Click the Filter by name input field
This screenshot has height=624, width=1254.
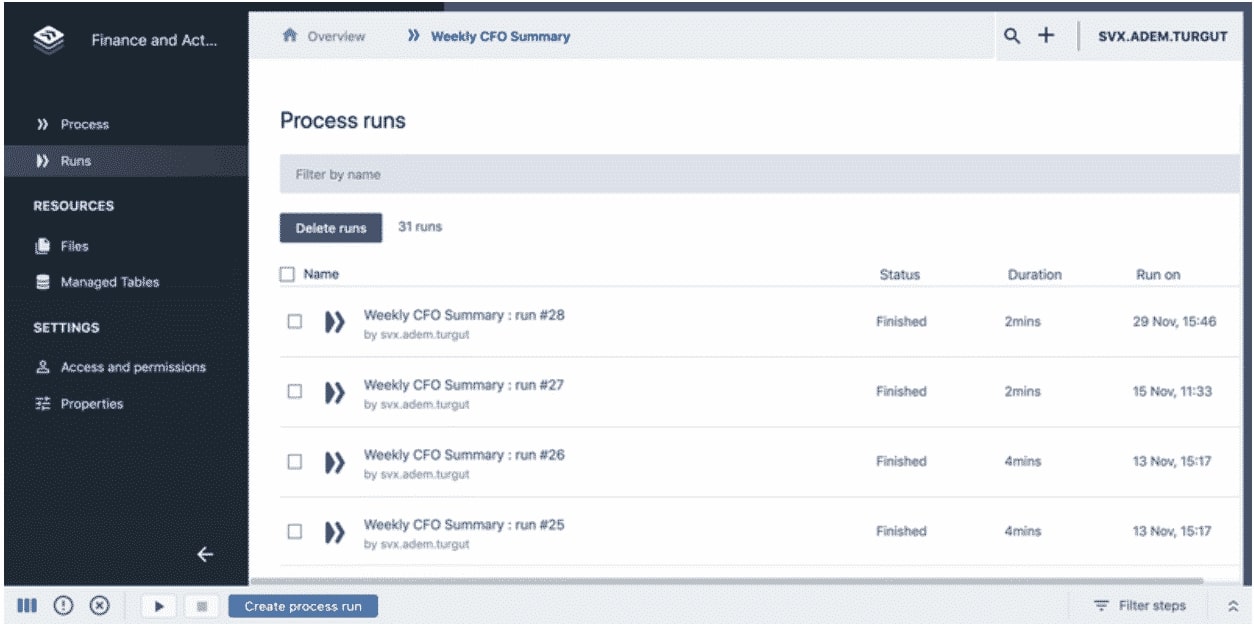pos(758,174)
